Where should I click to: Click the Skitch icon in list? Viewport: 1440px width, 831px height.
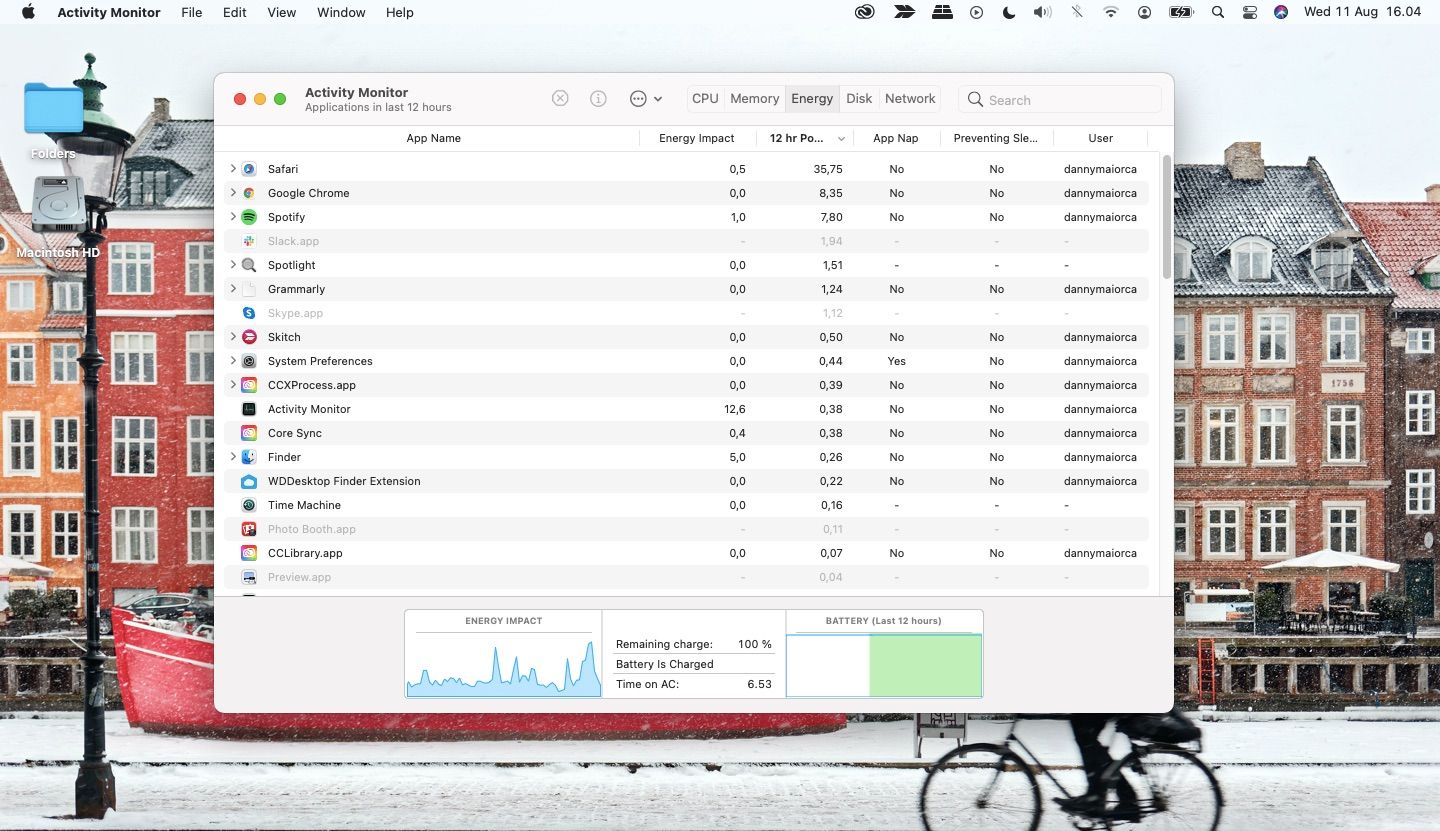click(x=249, y=337)
